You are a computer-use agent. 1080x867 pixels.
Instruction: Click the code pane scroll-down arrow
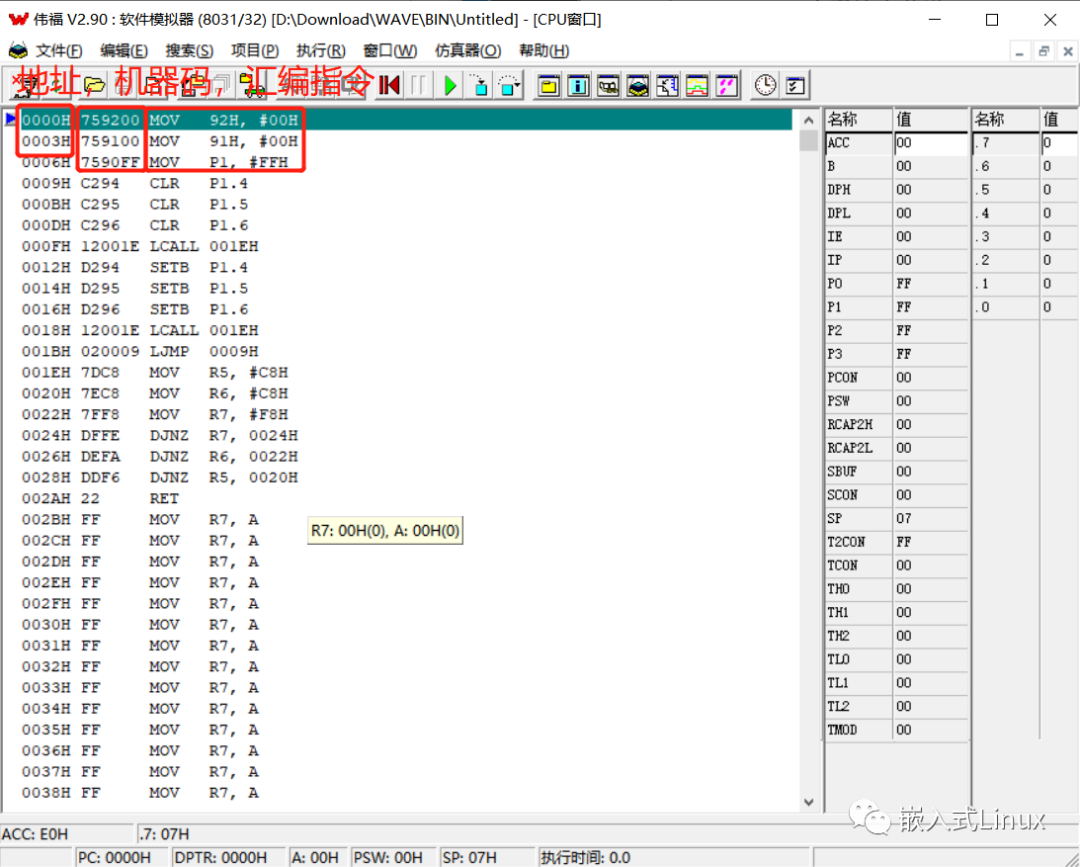click(x=809, y=802)
